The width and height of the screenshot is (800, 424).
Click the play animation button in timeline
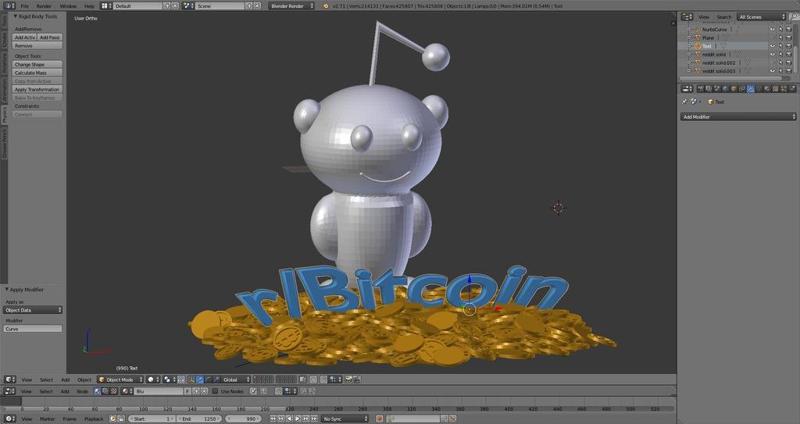tap(297, 418)
